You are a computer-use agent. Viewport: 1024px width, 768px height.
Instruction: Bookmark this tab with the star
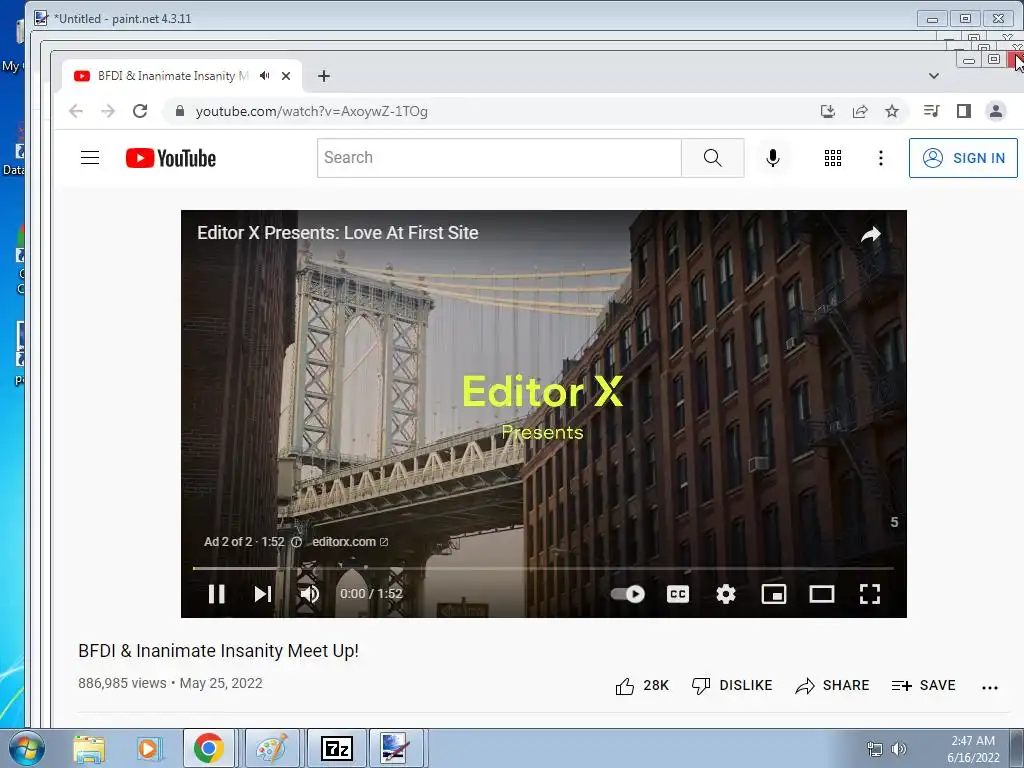click(891, 111)
